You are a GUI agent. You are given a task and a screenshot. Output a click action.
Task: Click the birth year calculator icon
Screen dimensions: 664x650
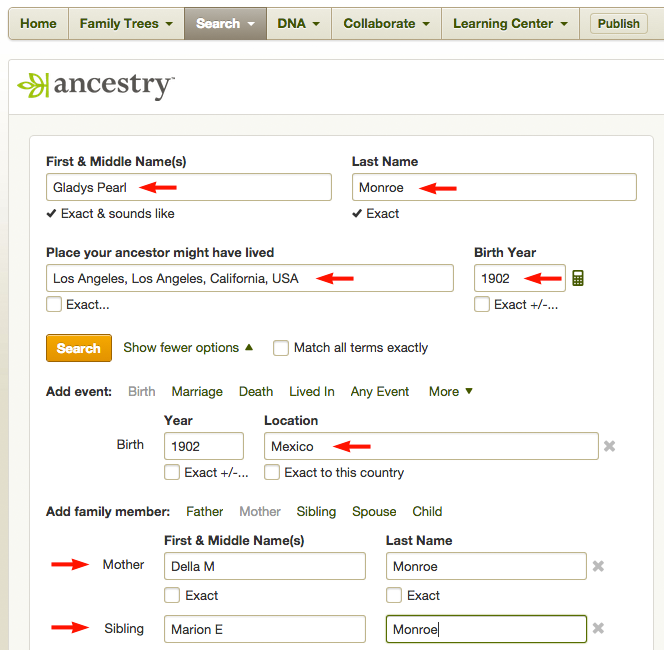(x=578, y=278)
